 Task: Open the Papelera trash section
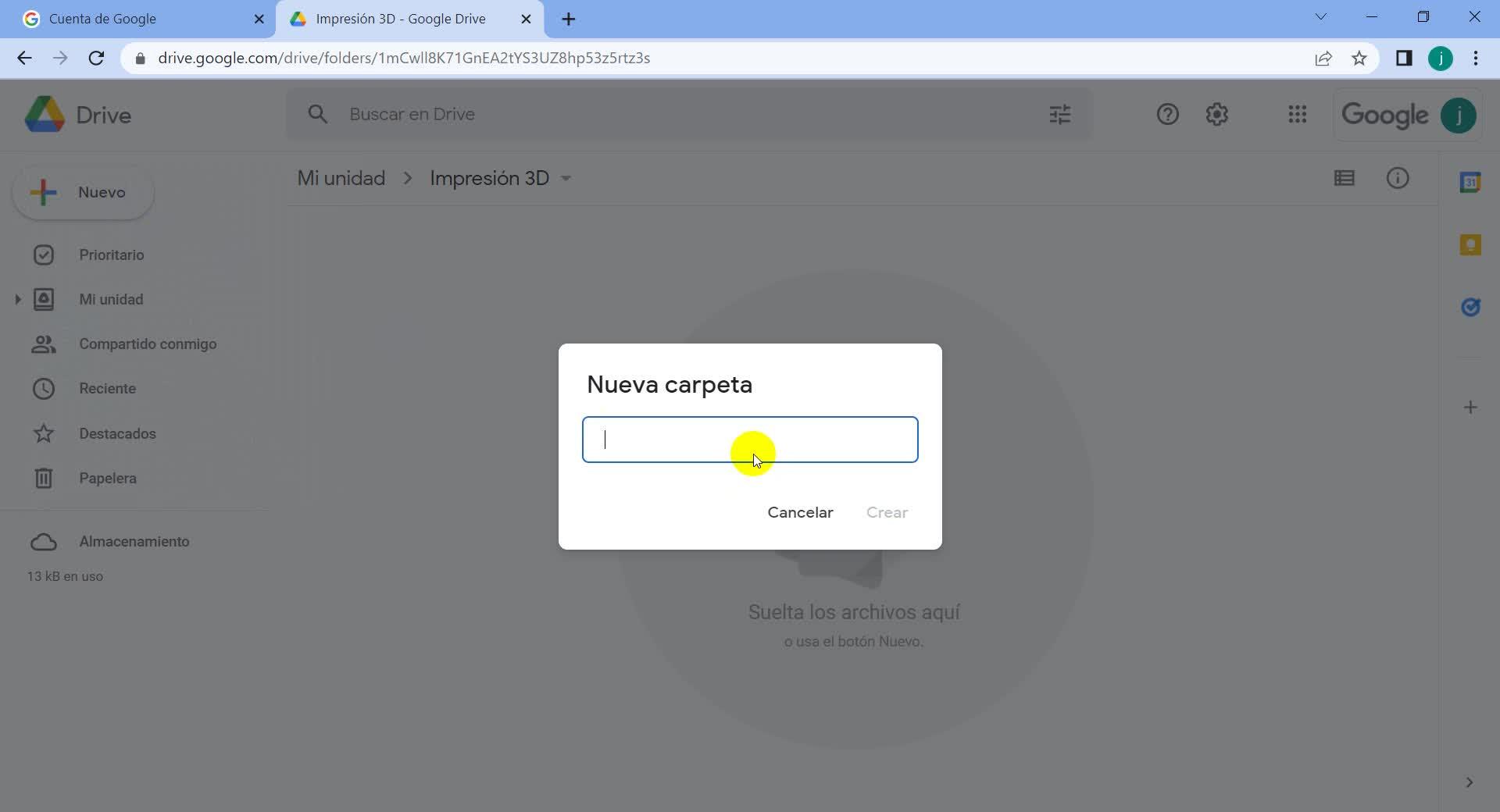pos(107,479)
